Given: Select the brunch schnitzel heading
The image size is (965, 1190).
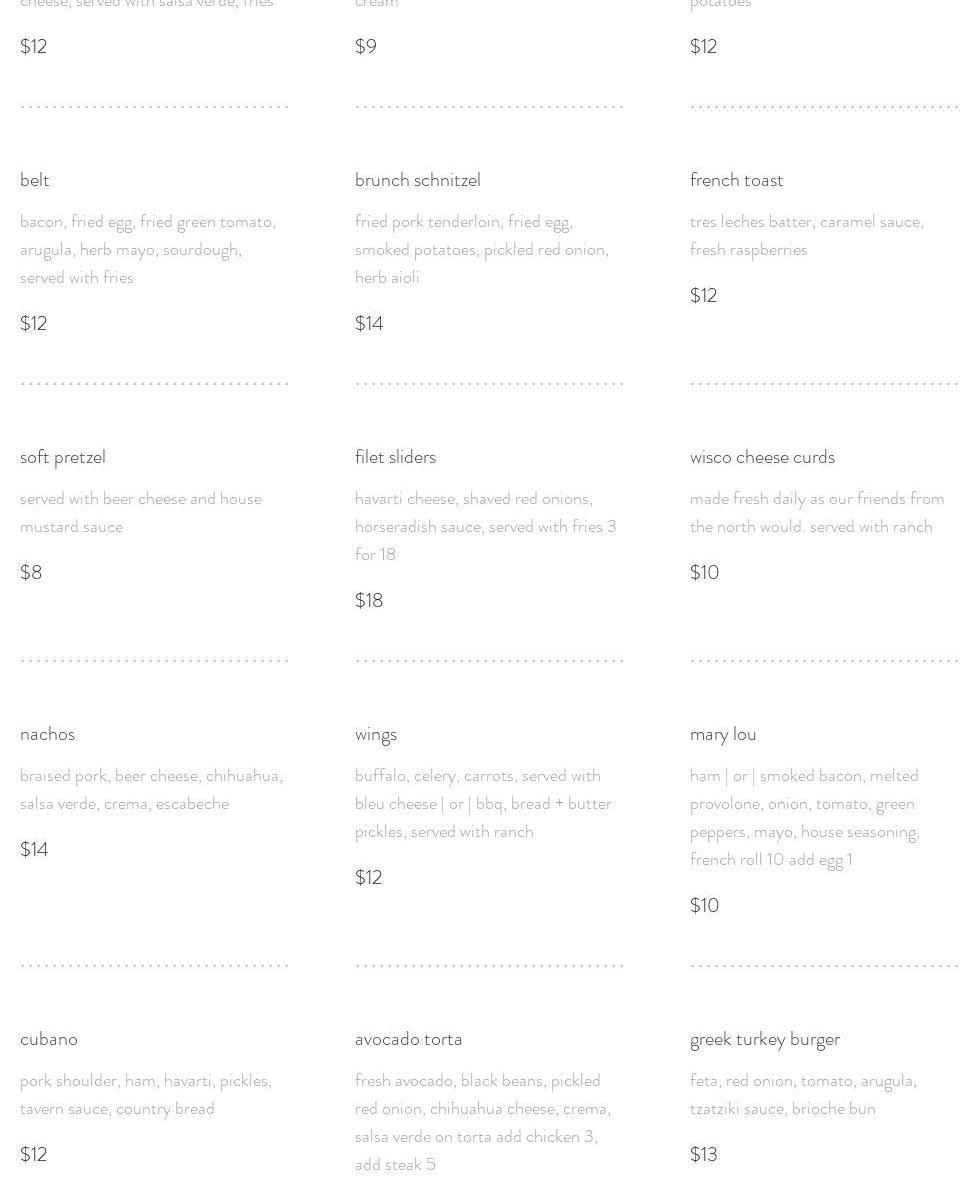Looking at the screenshot, I should 417,180.
